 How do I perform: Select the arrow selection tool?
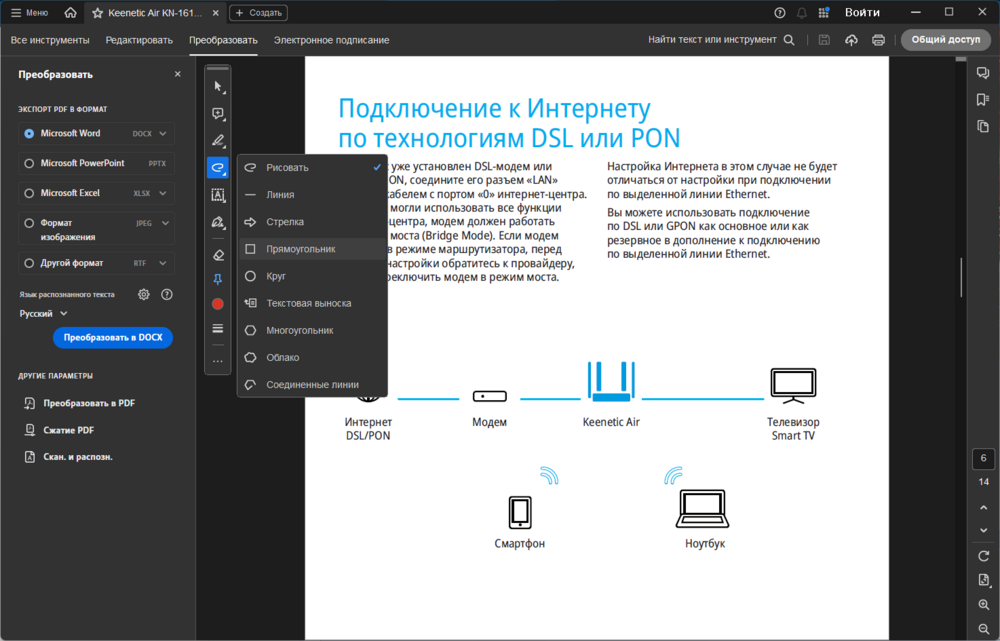218,87
